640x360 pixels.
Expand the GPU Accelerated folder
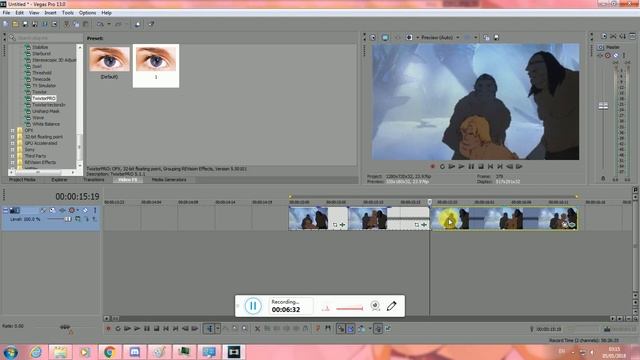pyautogui.click(x=12, y=143)
